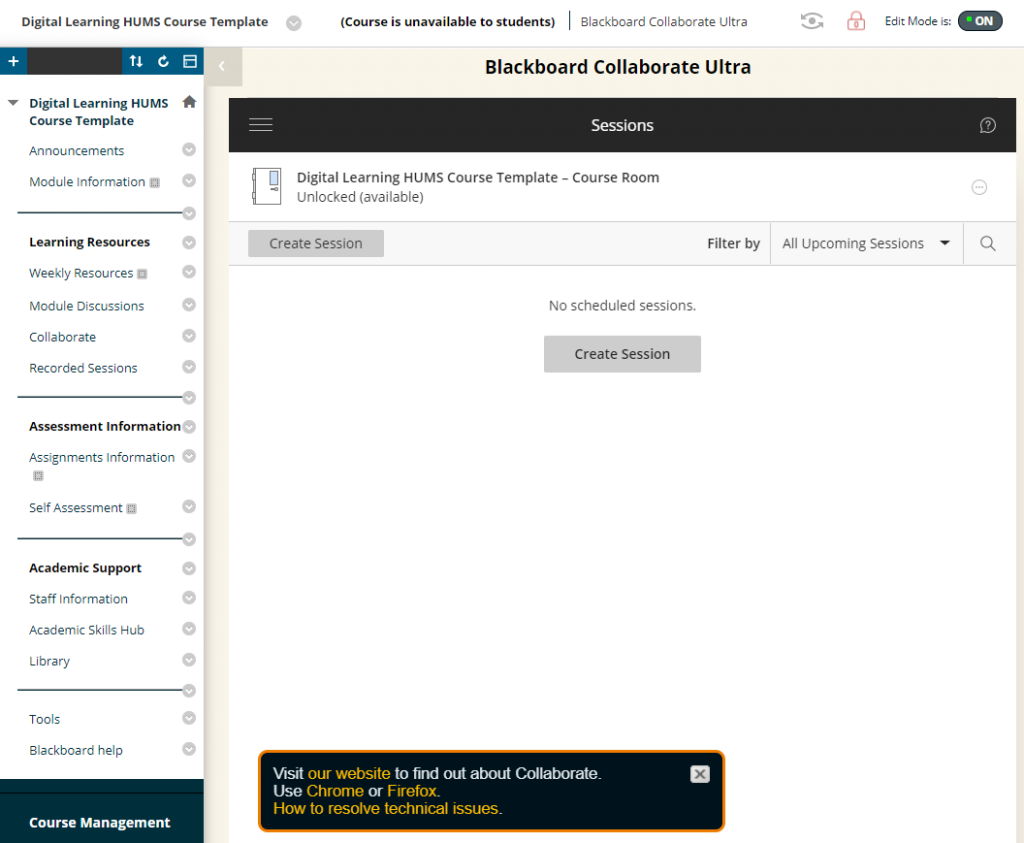Open Announcements options chevron
Image resolution: width=1024 pixels, height=843 pixels.
[189, 150]
